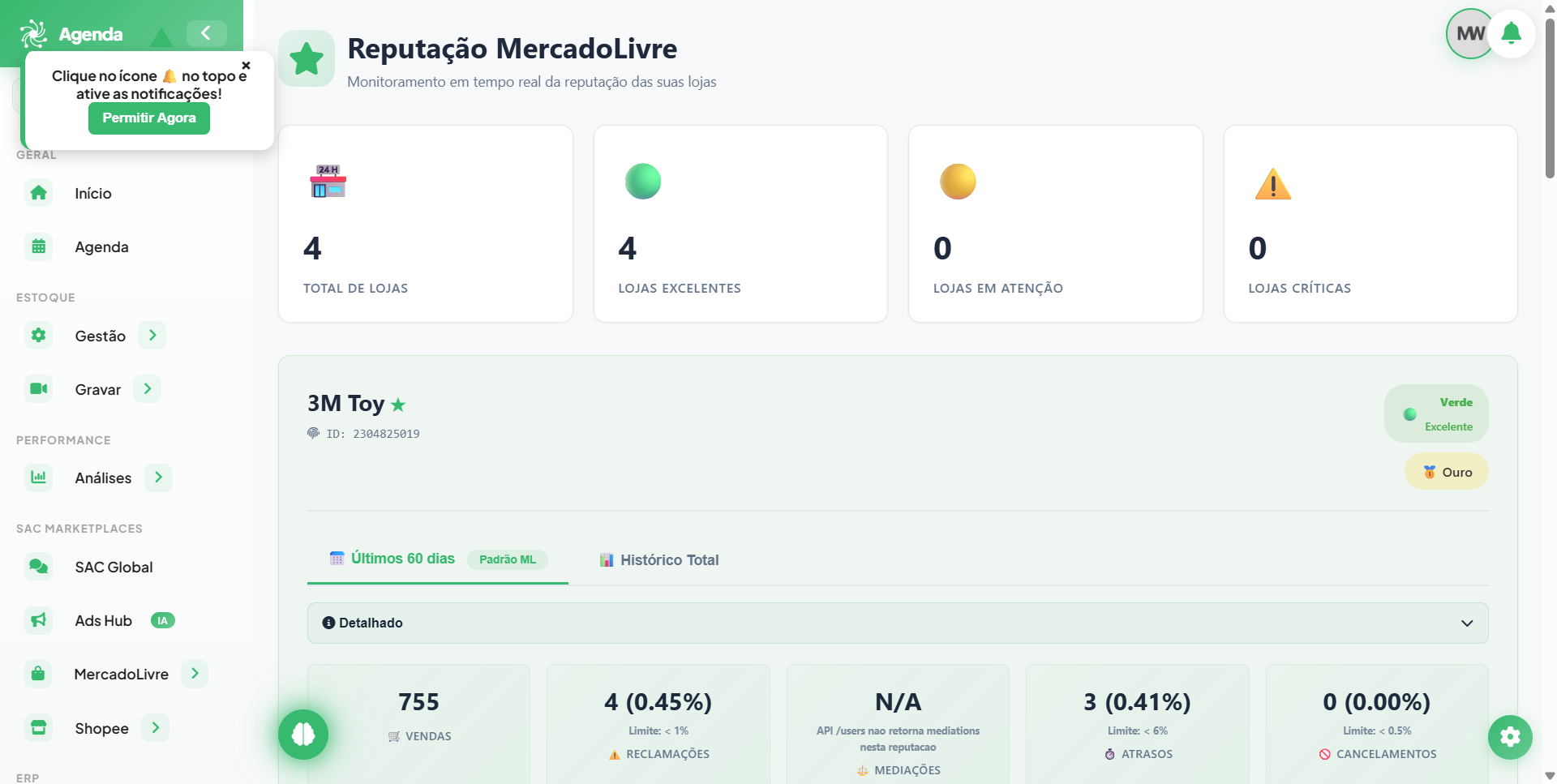1557x784 pixels.
Task: Click the Mediações scale icon
Action: pos(863,771)
